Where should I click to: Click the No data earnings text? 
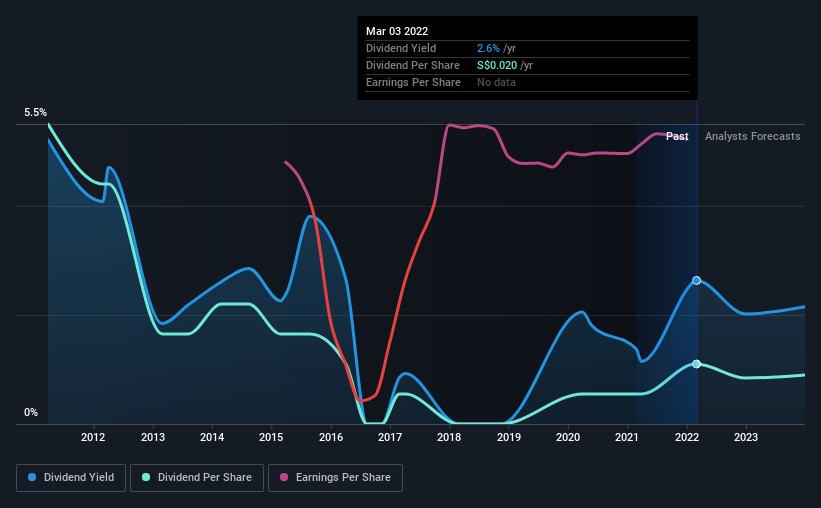coord(499,82)
